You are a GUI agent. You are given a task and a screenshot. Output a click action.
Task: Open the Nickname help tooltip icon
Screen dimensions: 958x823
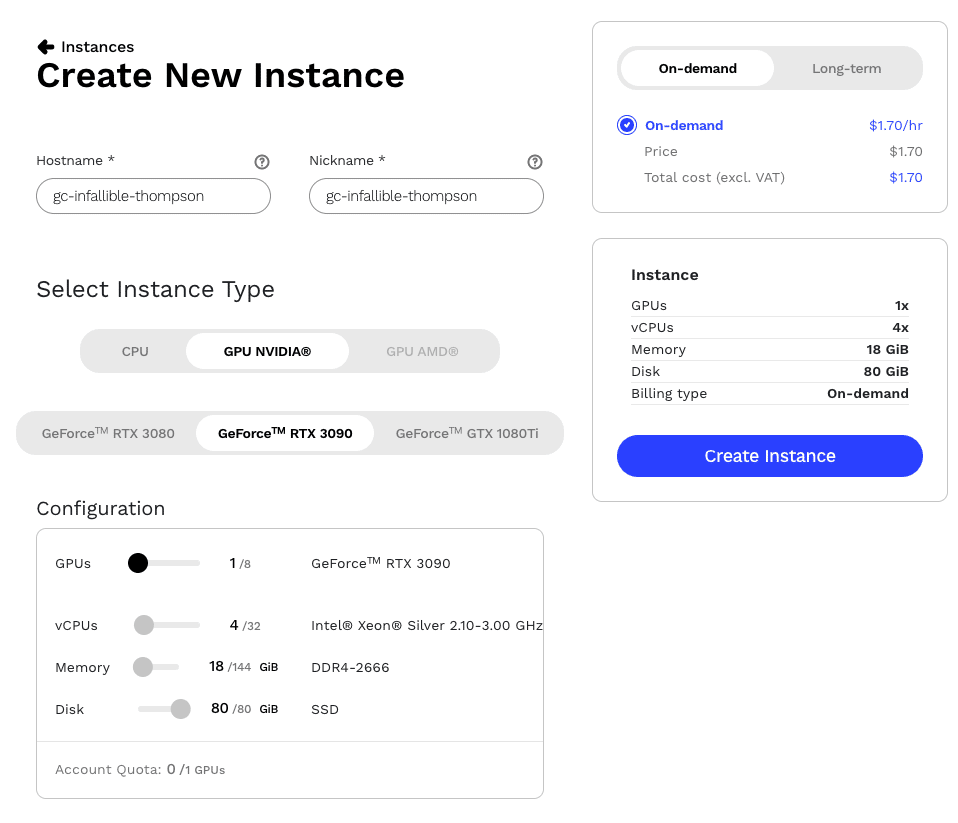[535, 161]
